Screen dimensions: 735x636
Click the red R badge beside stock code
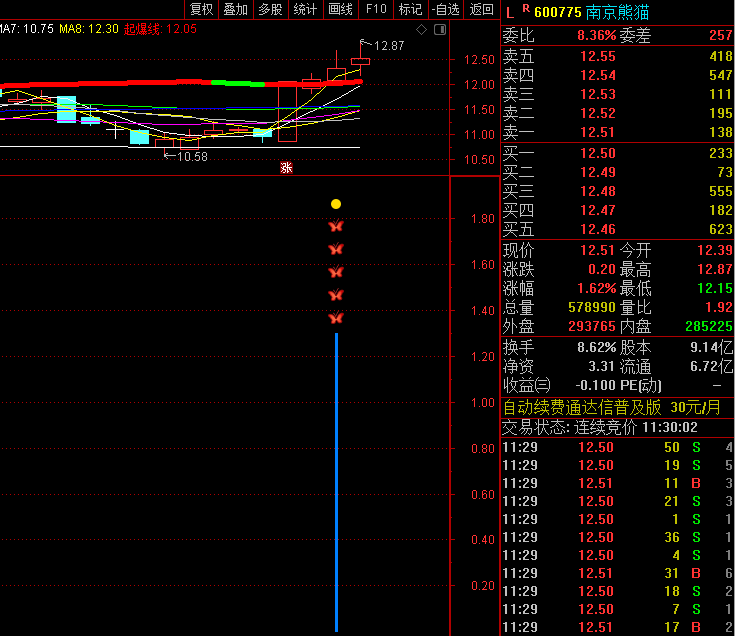point(526,8)
